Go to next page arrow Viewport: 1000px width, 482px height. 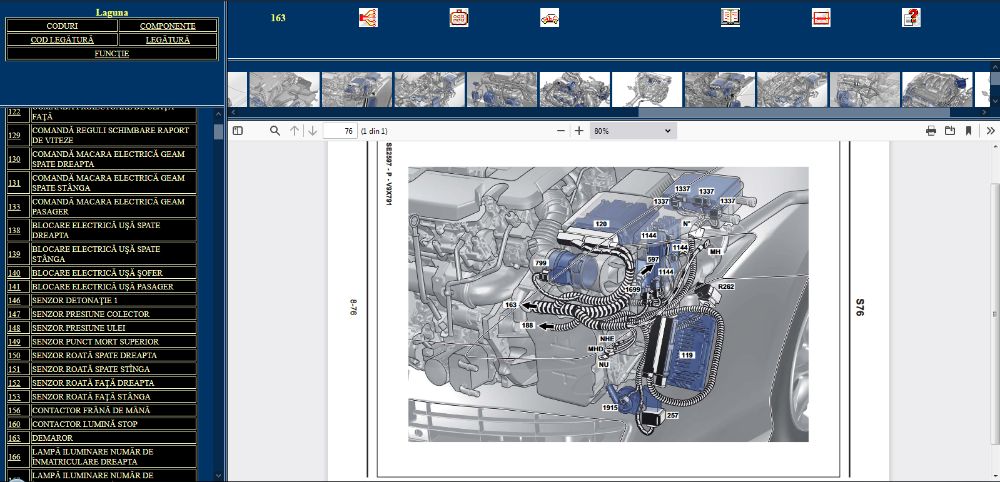313,131
